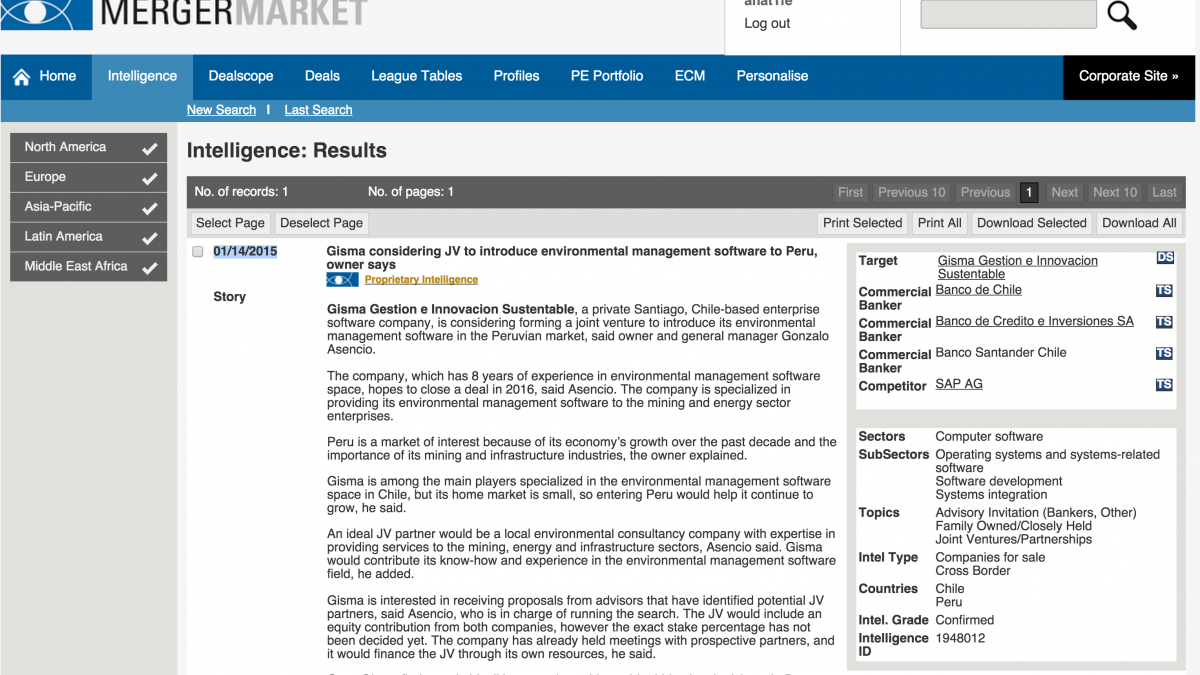Open the Intelligence tab

click(142, 76)
